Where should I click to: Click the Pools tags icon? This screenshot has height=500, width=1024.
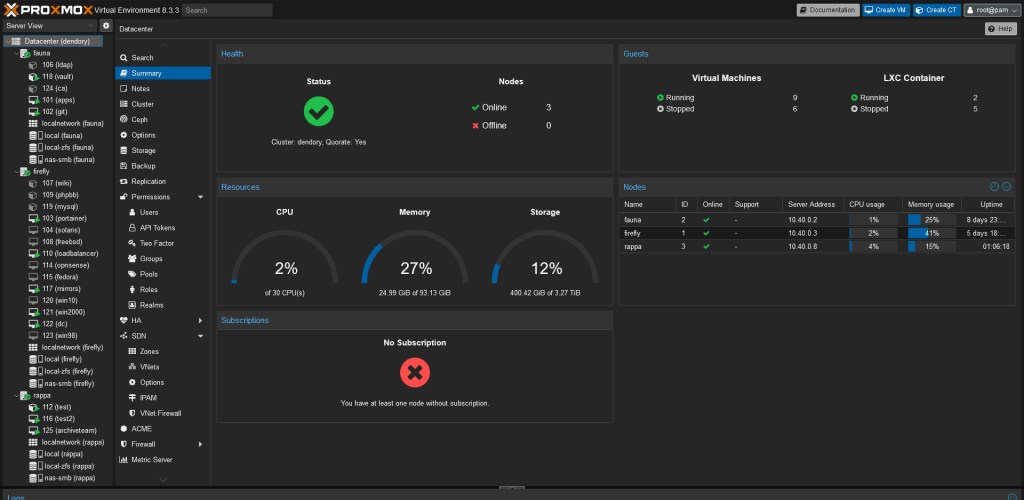point(133,274)
